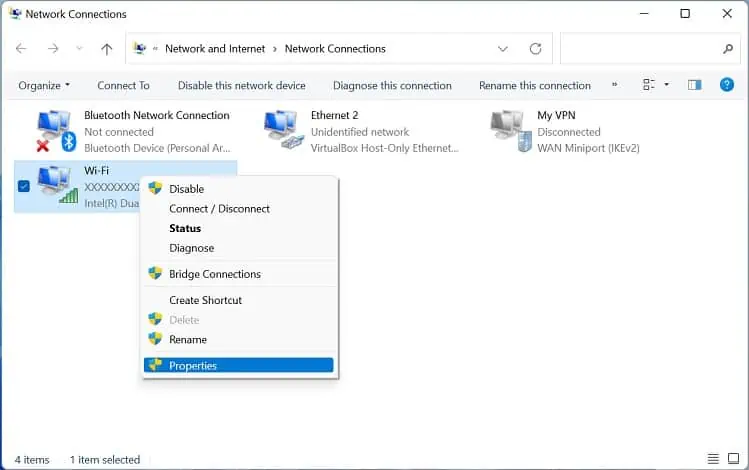This screenshot has height=470, width=749.
Task: Click the window title bar system icon
Action: [15, 13]
